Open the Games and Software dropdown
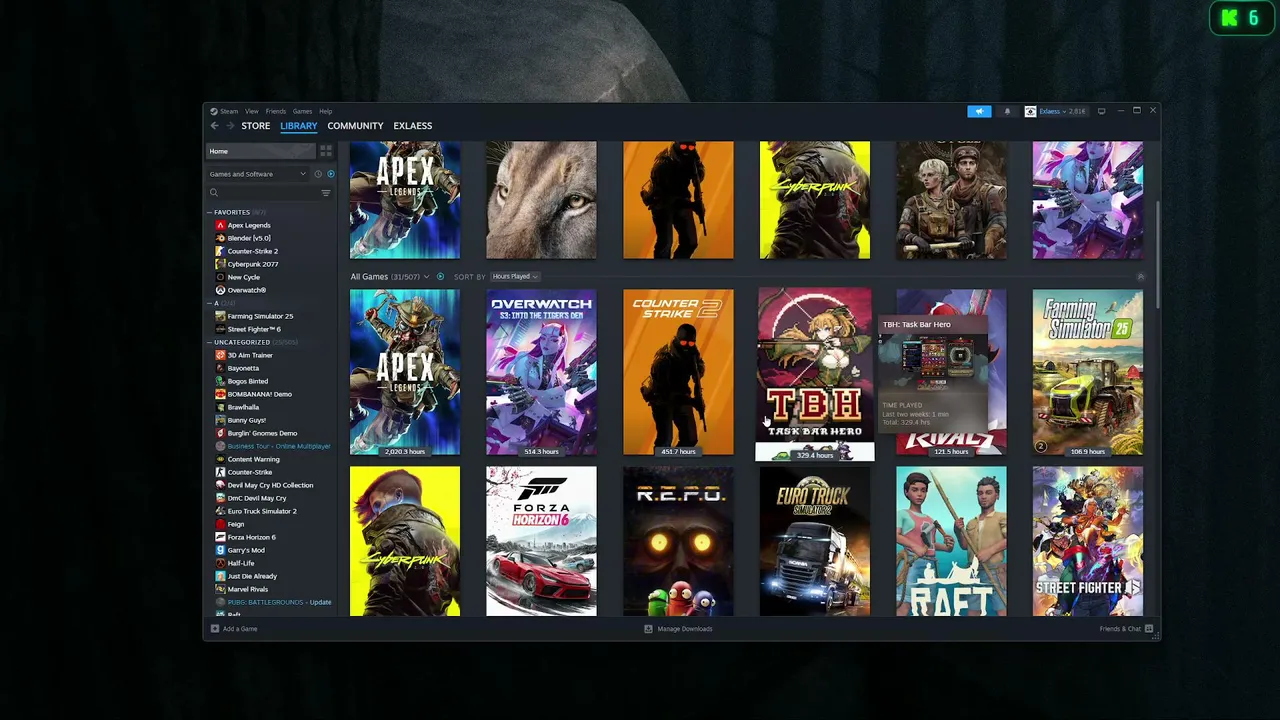The image size is (1280, 720). pos(257,174)
